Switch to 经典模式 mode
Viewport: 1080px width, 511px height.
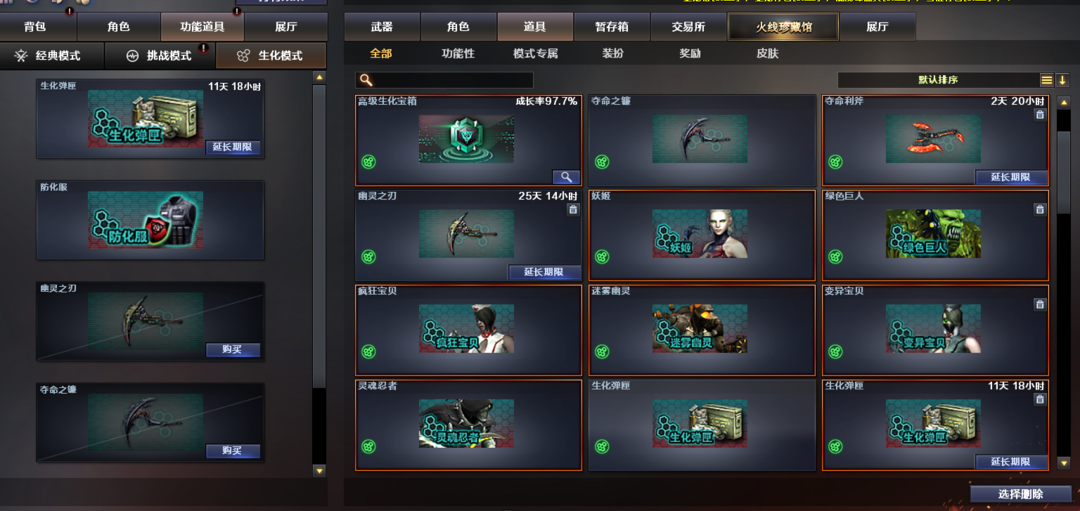[52, 56]
